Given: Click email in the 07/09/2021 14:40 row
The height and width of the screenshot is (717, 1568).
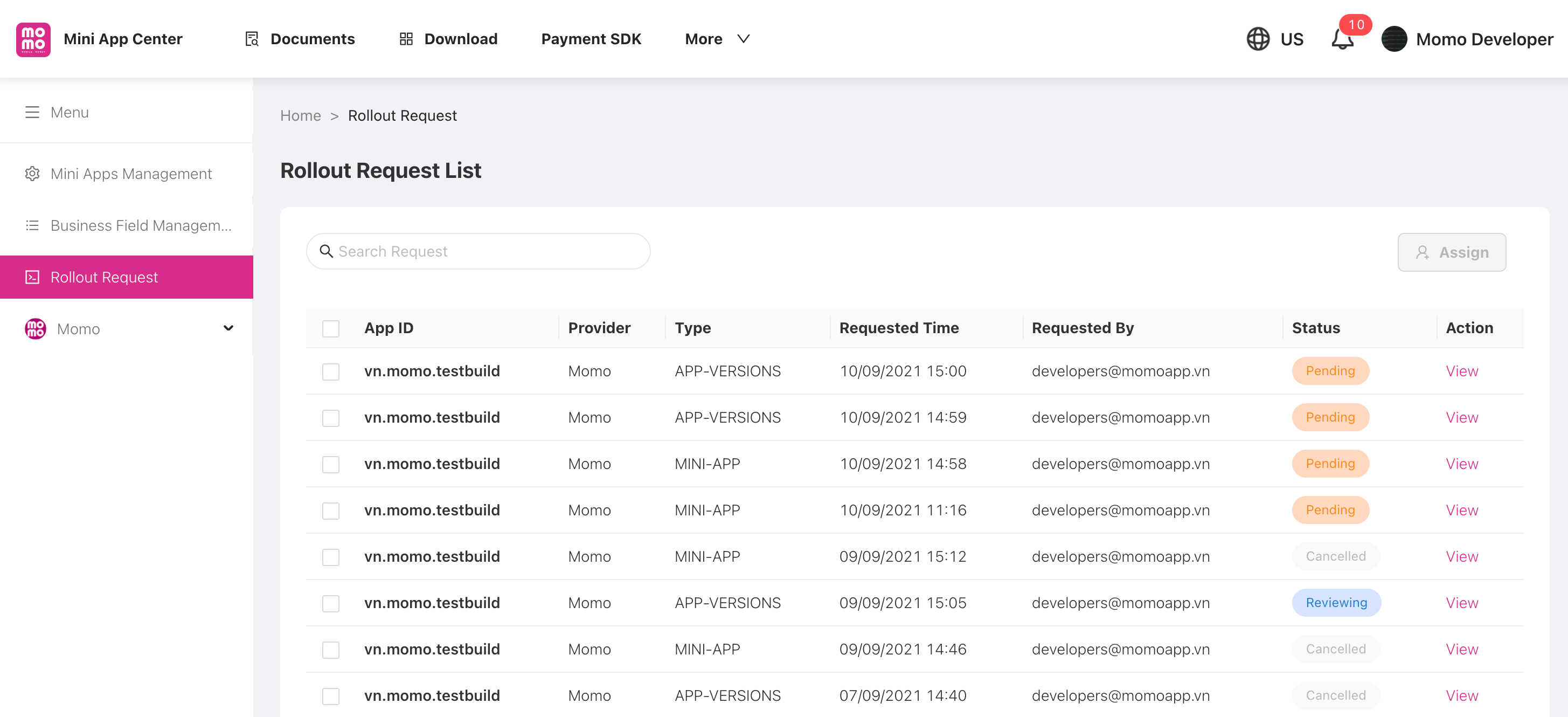Looking at the screenshot, I should tap(1120, 695).
